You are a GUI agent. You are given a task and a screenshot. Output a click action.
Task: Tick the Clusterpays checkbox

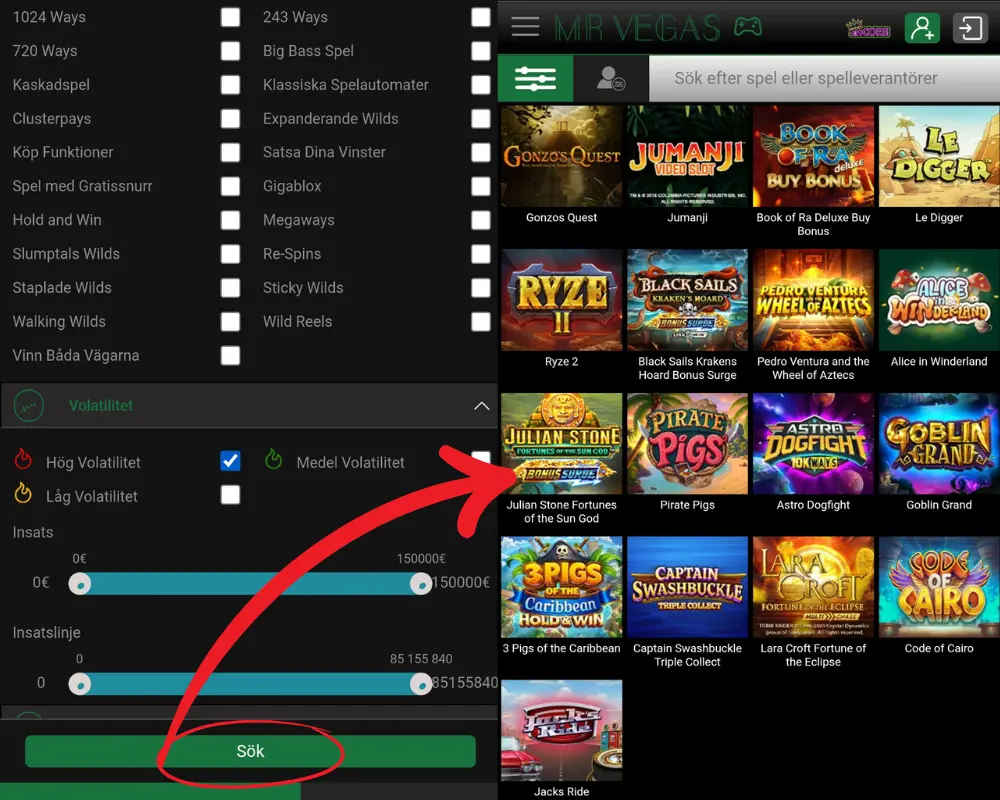(230, 119)
